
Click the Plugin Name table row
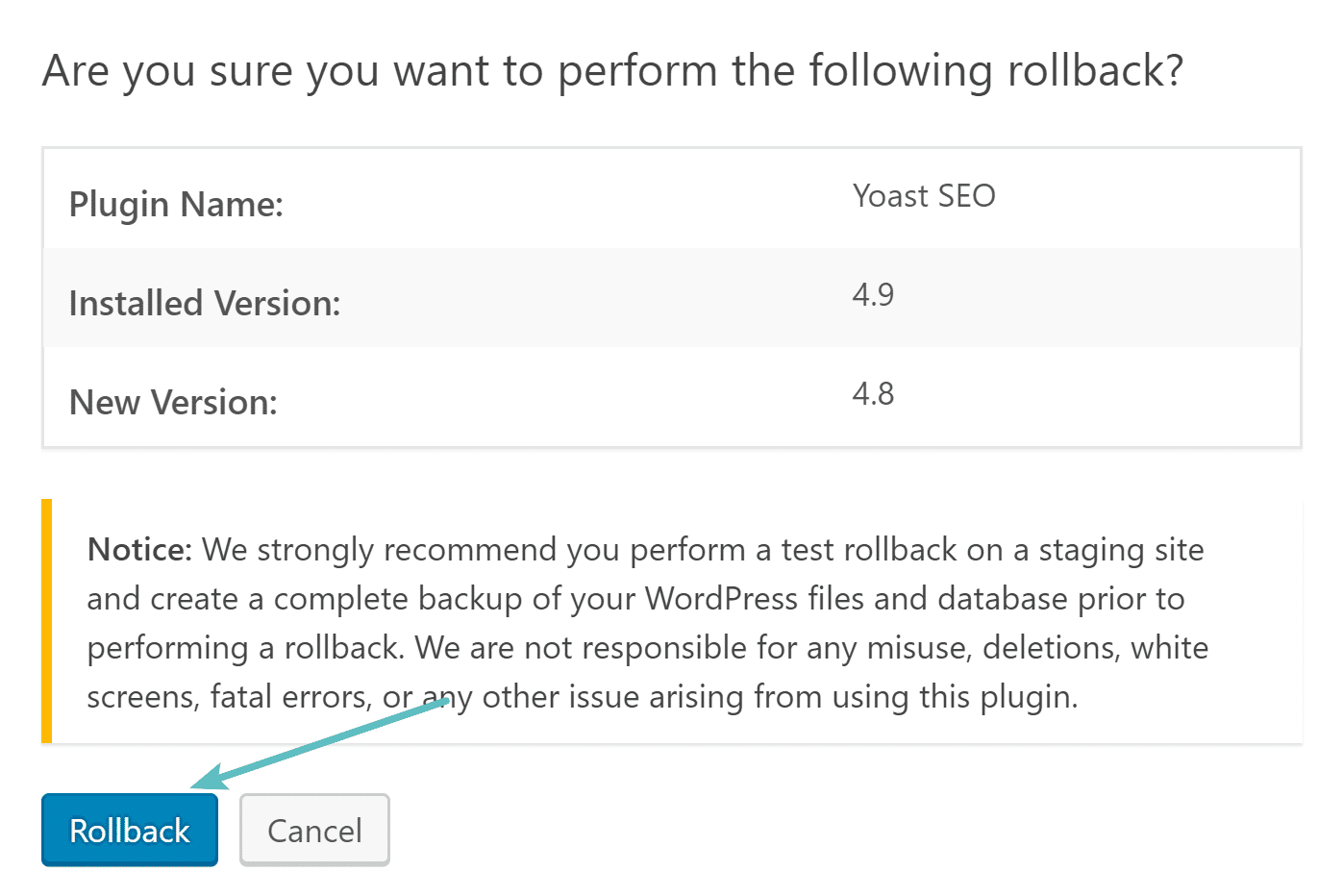click(671, 198)
